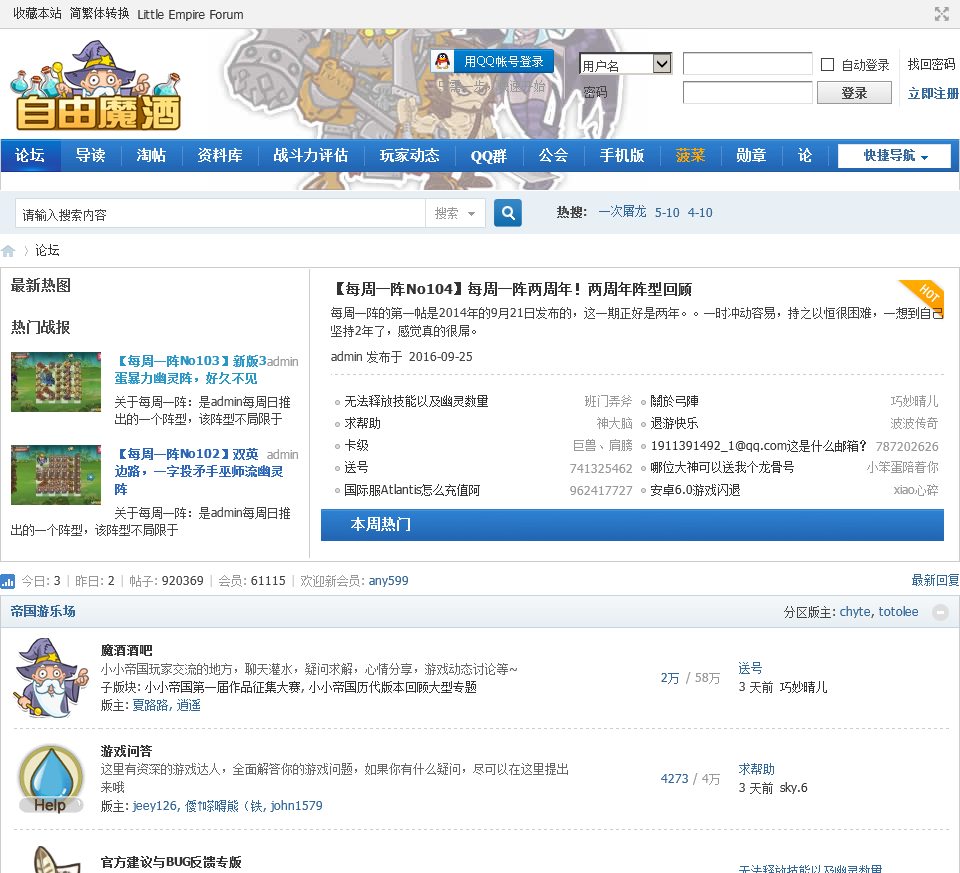Open the 菠菜 navigation tab
The image size is (960, 873).
[x=691, y=155]
